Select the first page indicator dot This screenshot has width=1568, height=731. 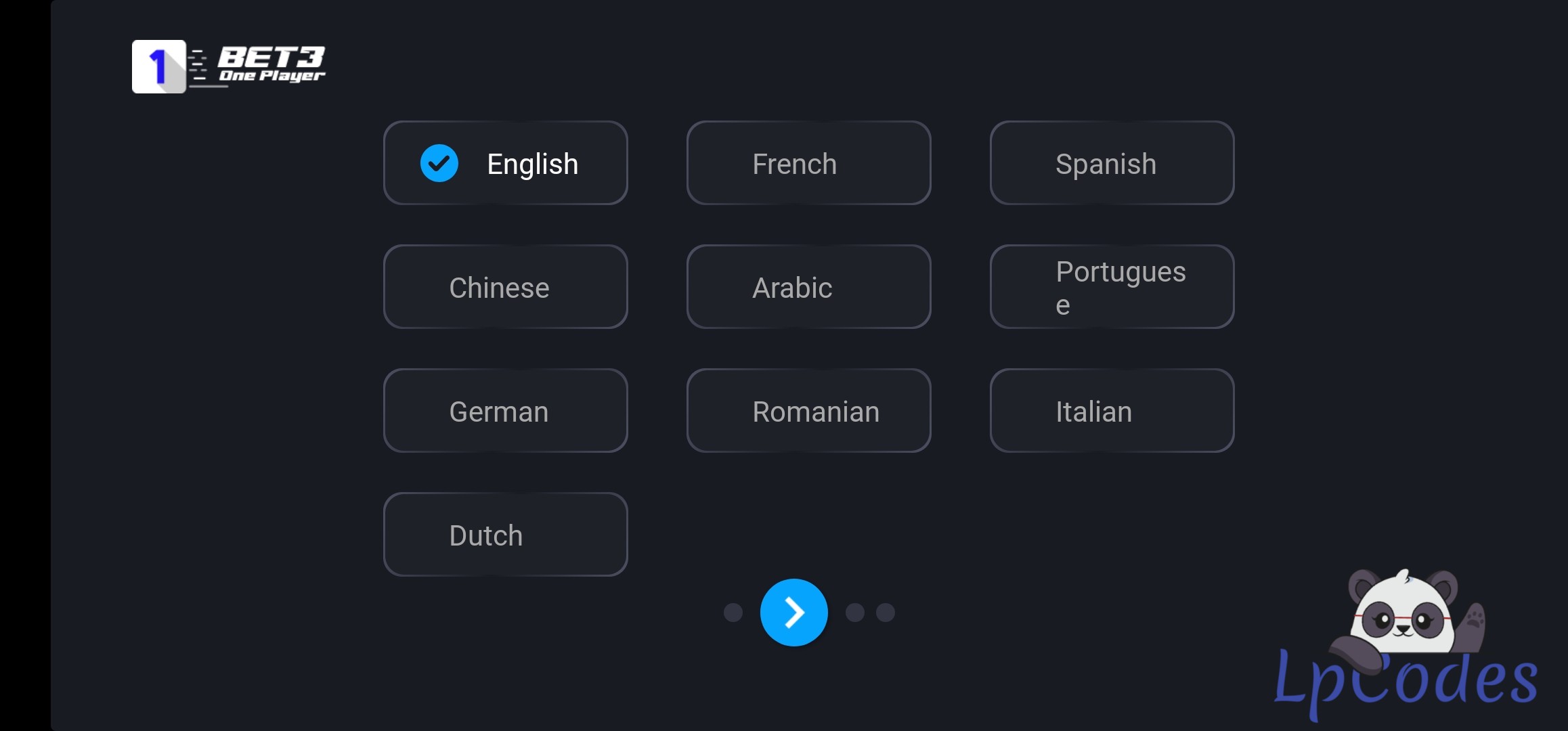coord(733,613)
